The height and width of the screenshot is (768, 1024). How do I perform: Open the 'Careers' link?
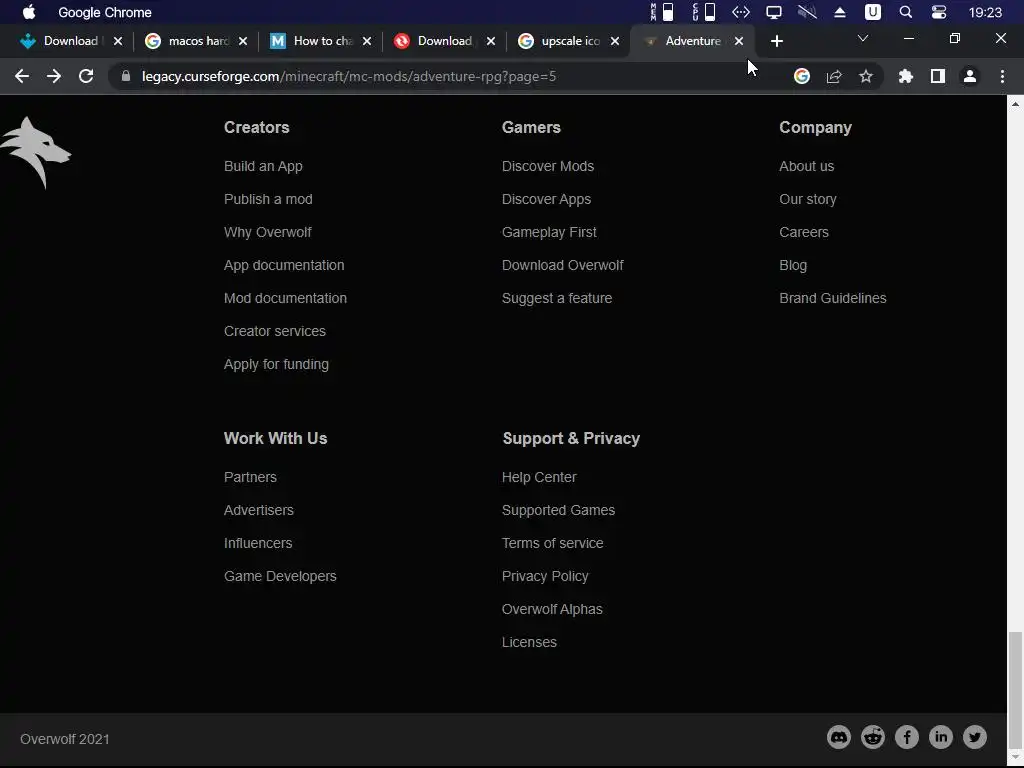pos(804,232)
